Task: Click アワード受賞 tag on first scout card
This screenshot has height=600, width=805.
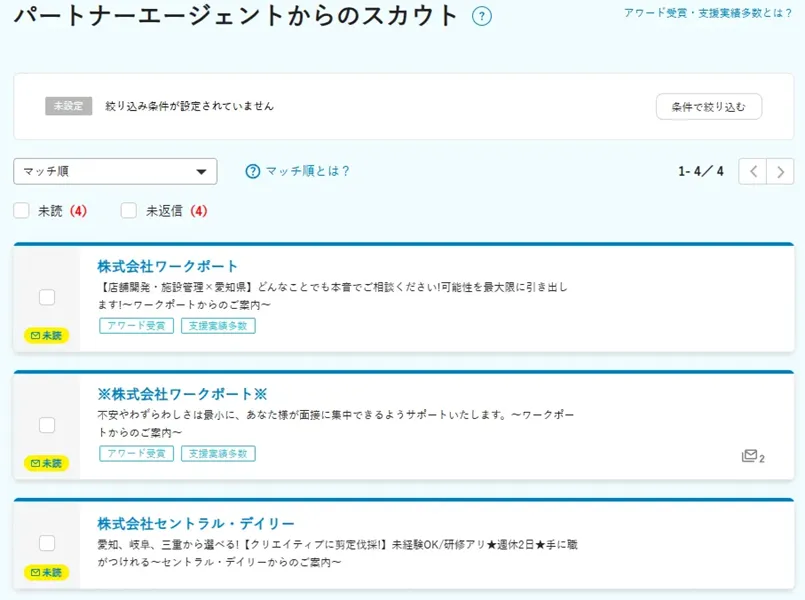Action: (x=137, y=326)
